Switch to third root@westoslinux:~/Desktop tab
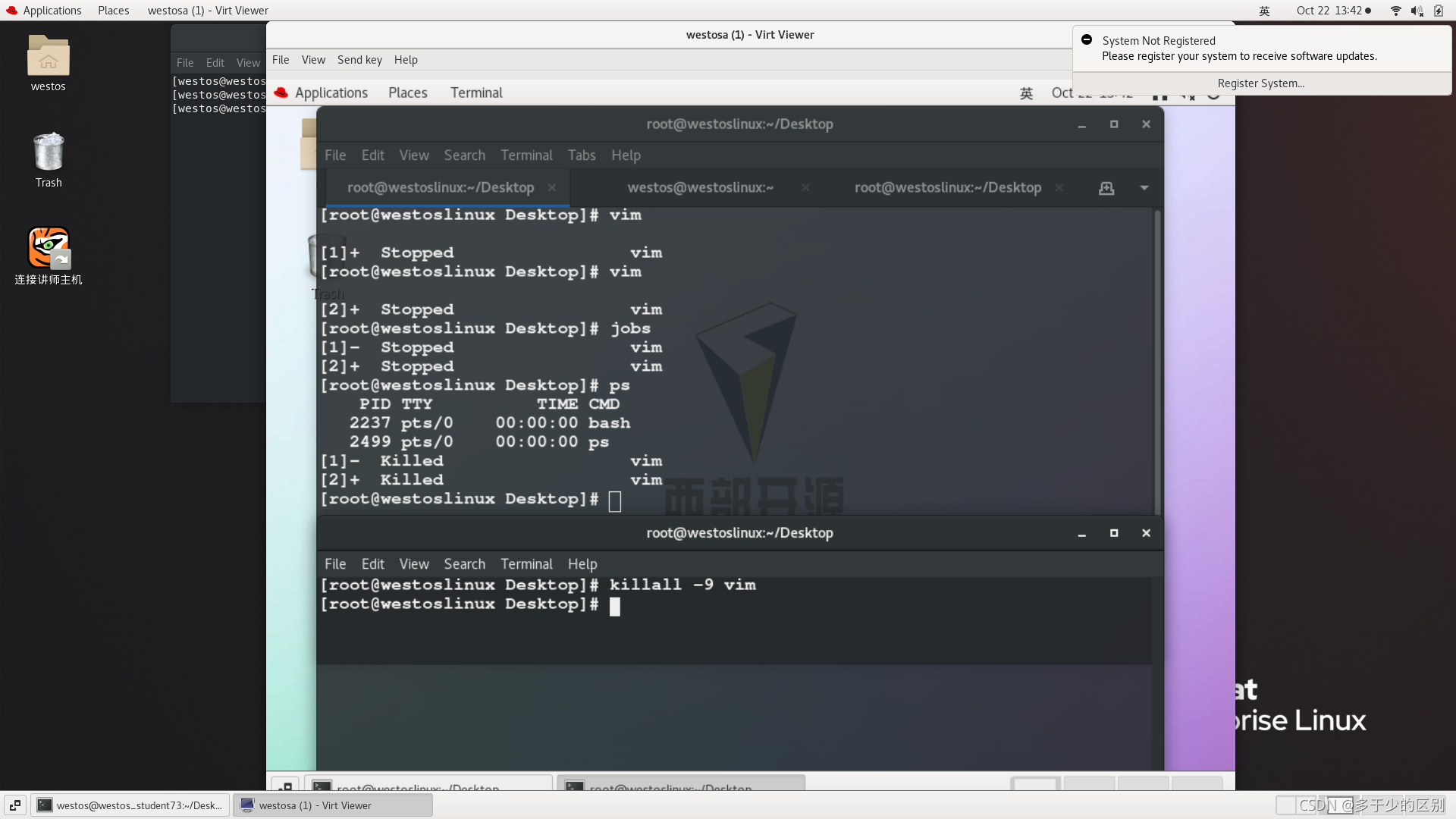 click(x=947, y=187)
